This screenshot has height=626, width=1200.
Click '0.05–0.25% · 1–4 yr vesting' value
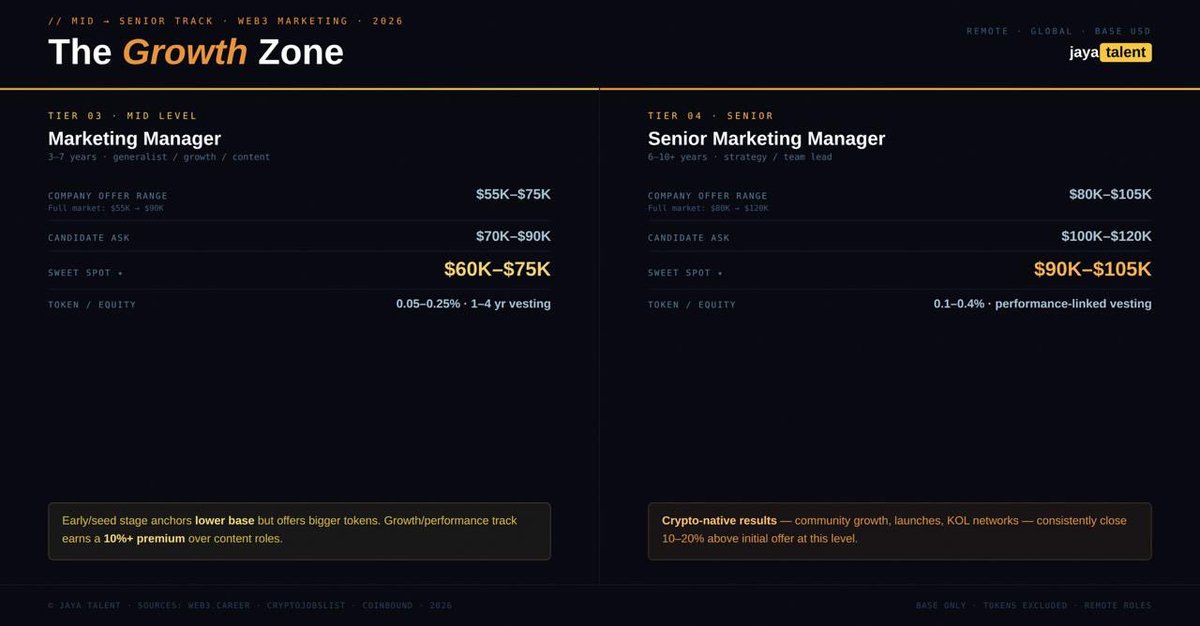click(x=473, y=304)
